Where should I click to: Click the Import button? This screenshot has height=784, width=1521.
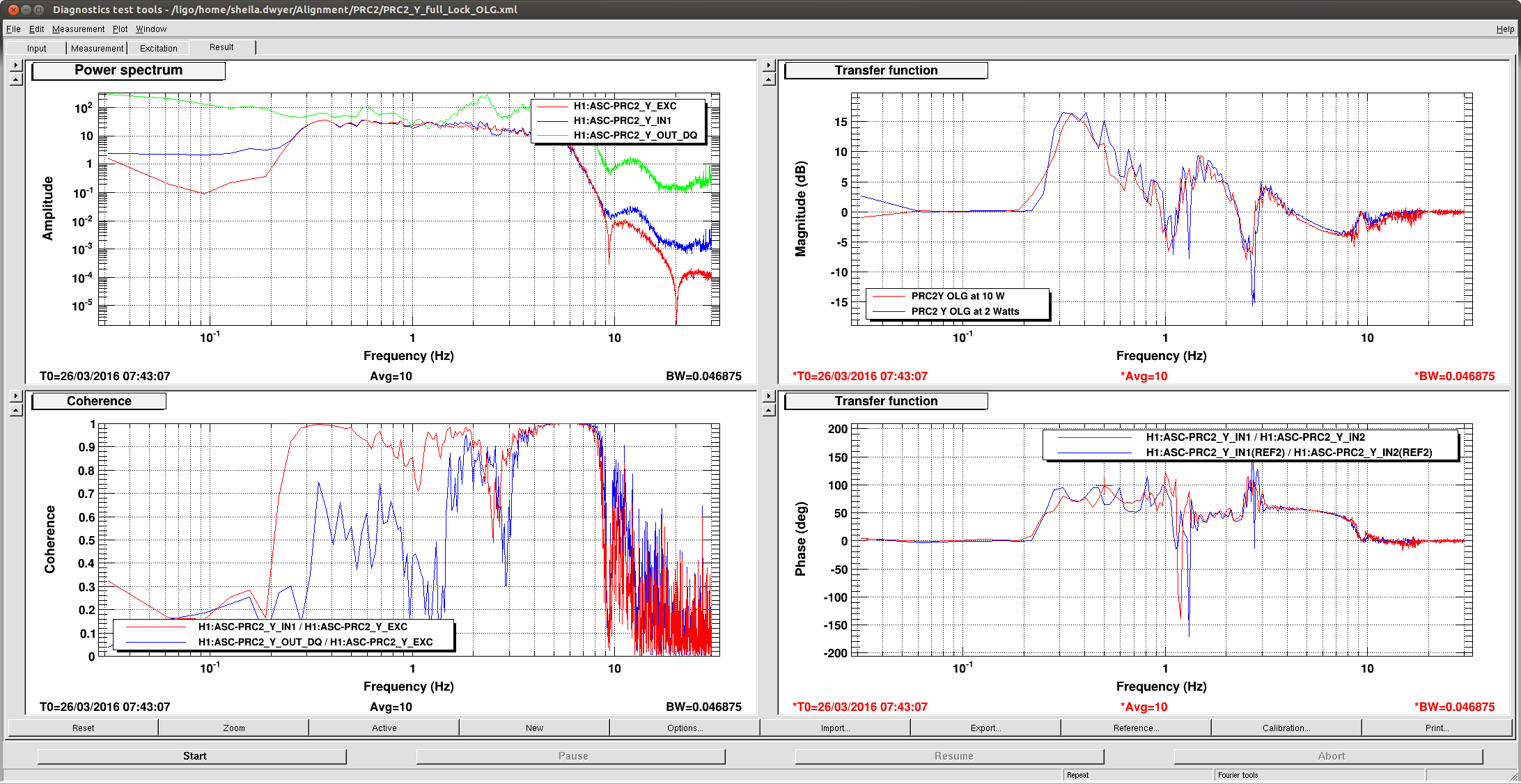tap(835, 728)
